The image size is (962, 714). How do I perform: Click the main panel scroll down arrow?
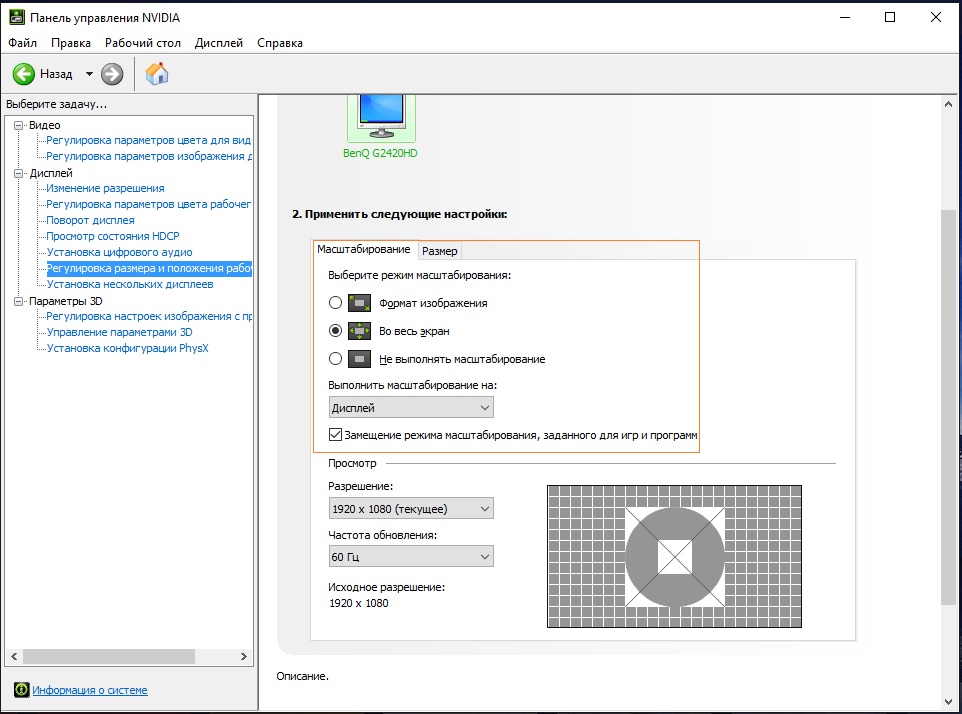[x=949, y=702]
